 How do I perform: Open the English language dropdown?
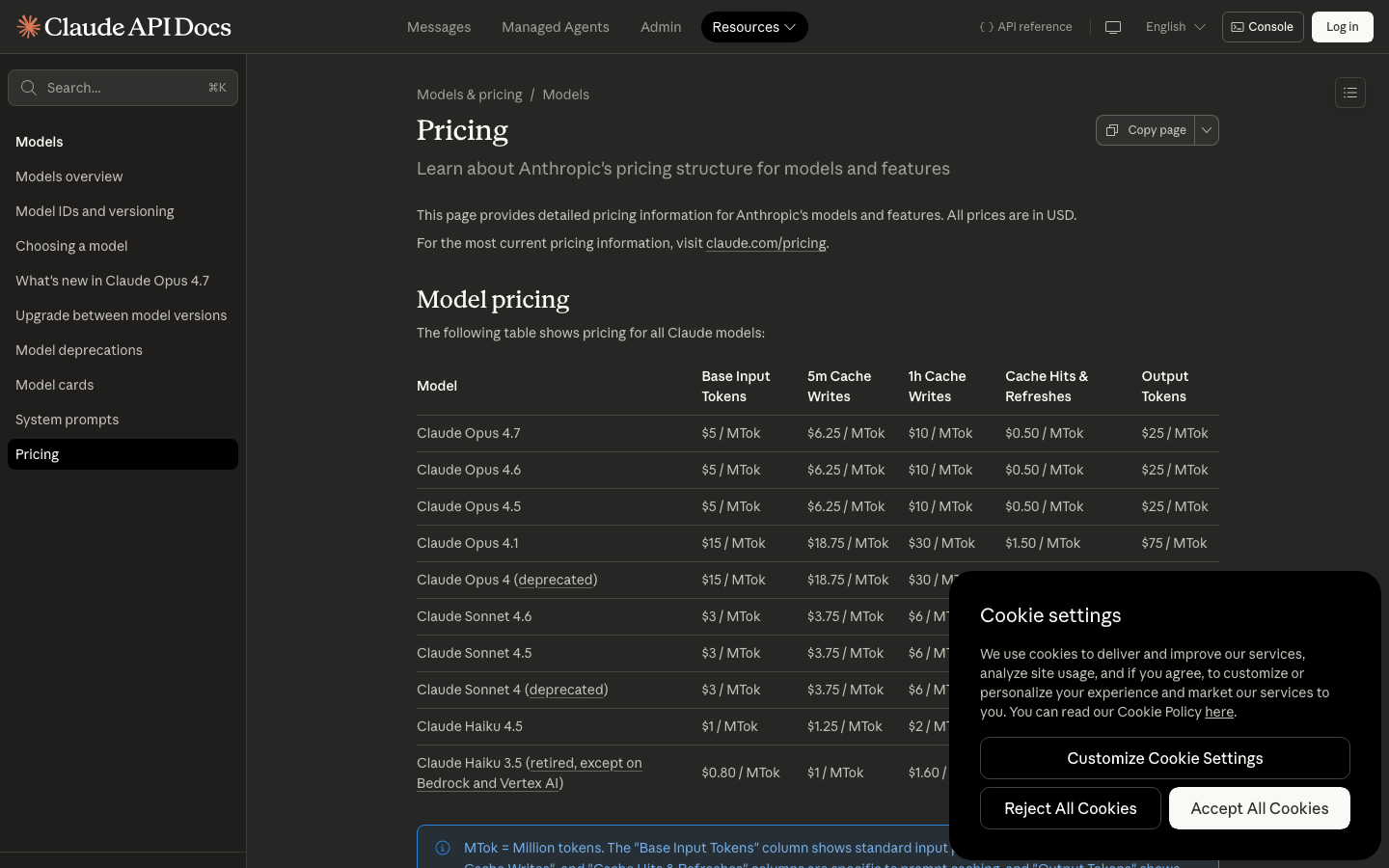coord(1176,27)
